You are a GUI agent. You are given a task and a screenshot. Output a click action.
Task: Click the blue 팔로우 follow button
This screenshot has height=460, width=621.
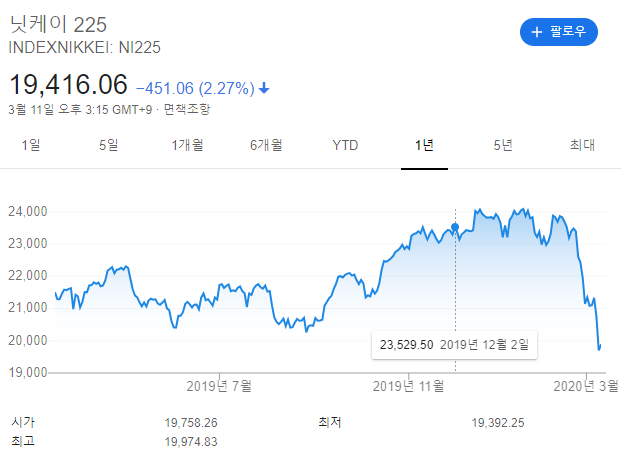tap(558, 32)
